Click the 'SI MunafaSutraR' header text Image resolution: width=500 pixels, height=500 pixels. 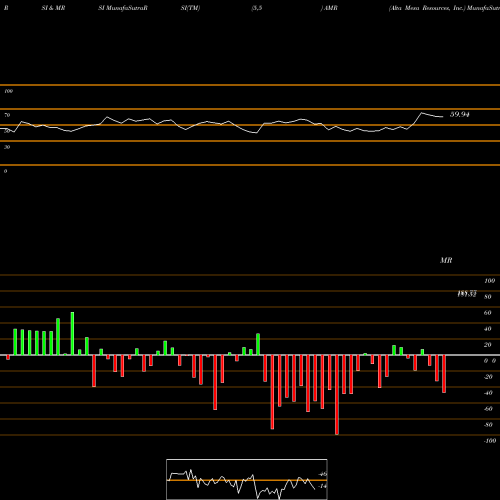123,8
